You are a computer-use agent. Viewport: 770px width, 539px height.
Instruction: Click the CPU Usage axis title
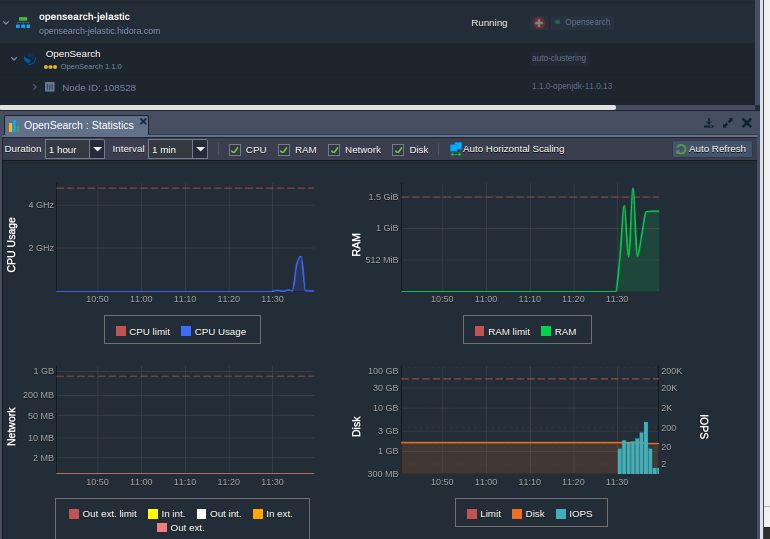tap(11, 245)
